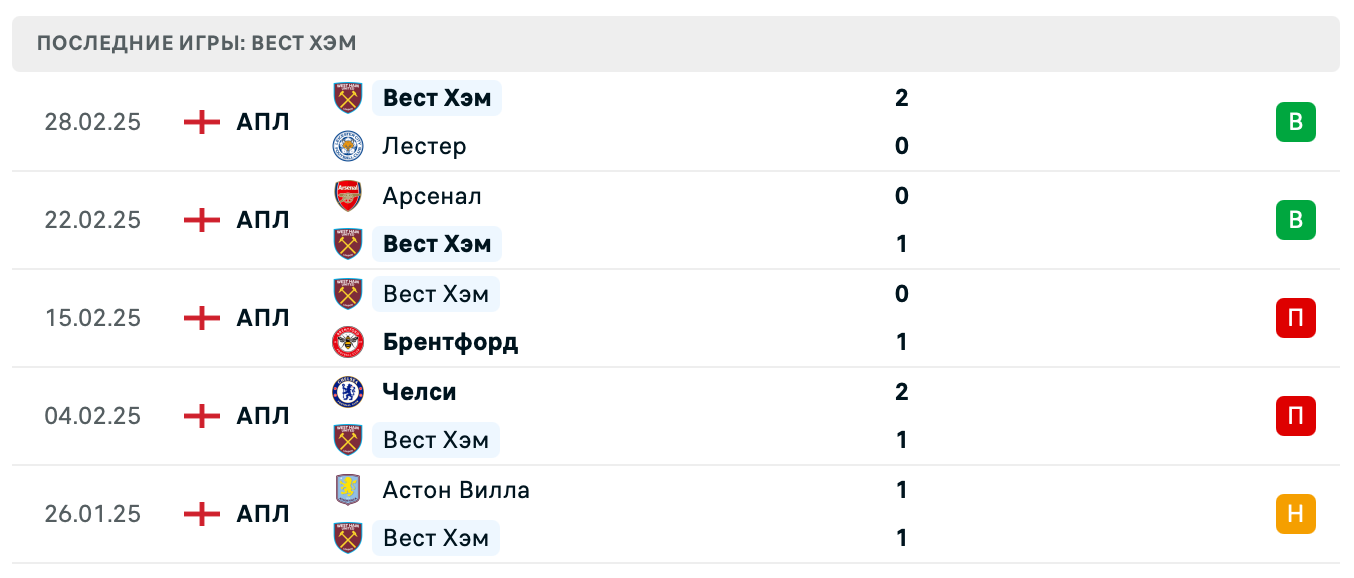Open the Астон Вилла team page
This screenshot has height=578, width=1354.
pos(455,490)
